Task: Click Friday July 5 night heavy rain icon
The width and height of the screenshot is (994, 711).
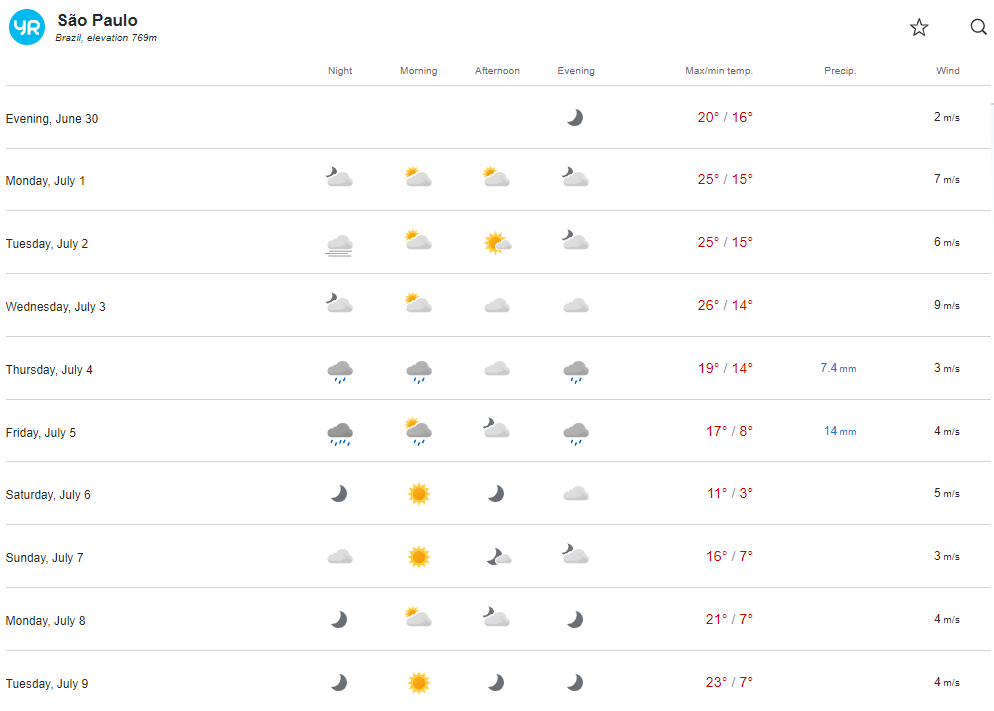Action: (340, 433)
